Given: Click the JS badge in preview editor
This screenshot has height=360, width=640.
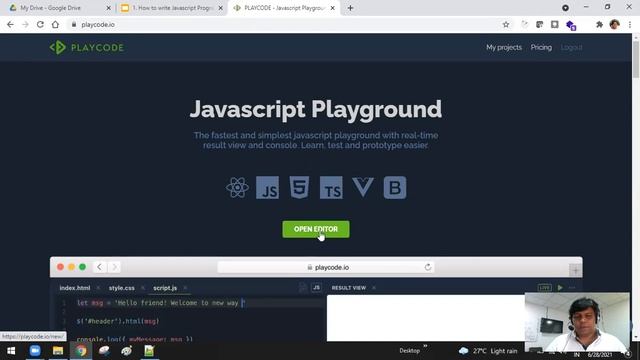Looking at the screenshot, I should pyautogui.click(x=316, y=288).
